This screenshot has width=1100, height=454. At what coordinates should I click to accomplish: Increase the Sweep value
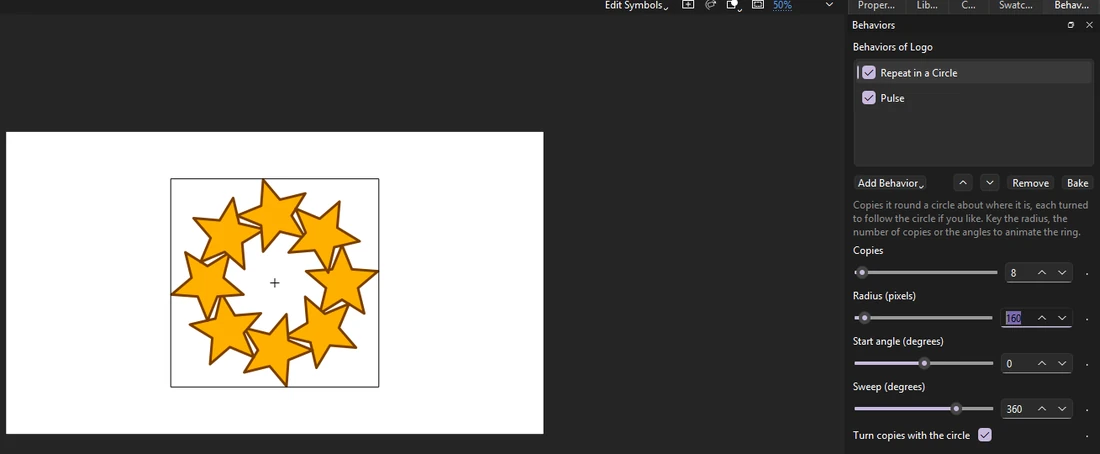pos(1042,408)
